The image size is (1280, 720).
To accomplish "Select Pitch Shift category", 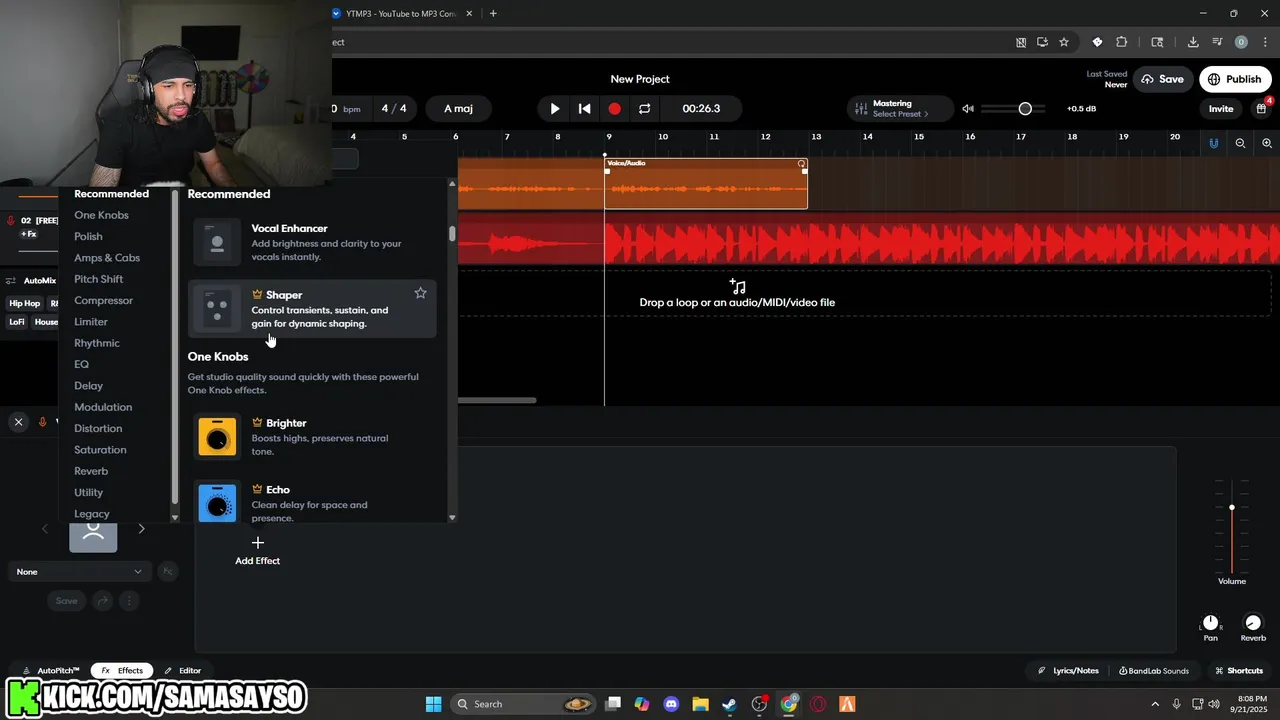I will [99, 279].
